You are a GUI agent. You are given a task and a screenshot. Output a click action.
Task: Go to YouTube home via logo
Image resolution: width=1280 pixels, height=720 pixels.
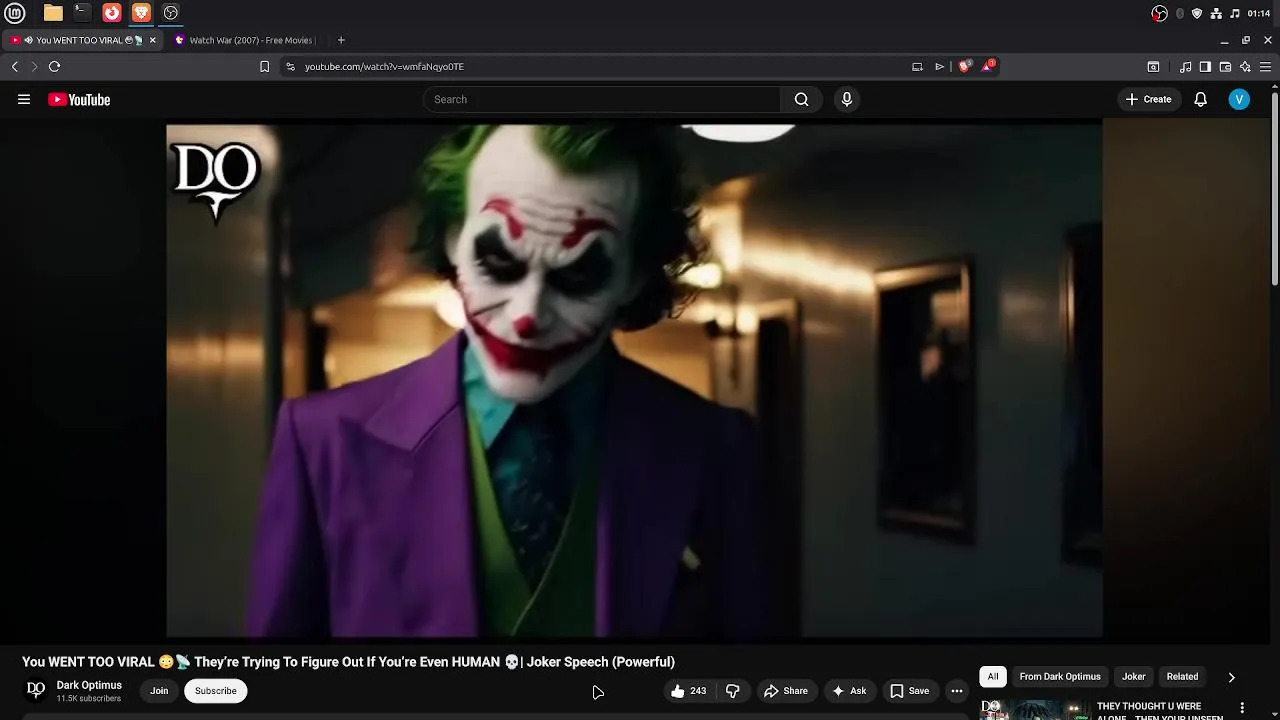[79, 99]
